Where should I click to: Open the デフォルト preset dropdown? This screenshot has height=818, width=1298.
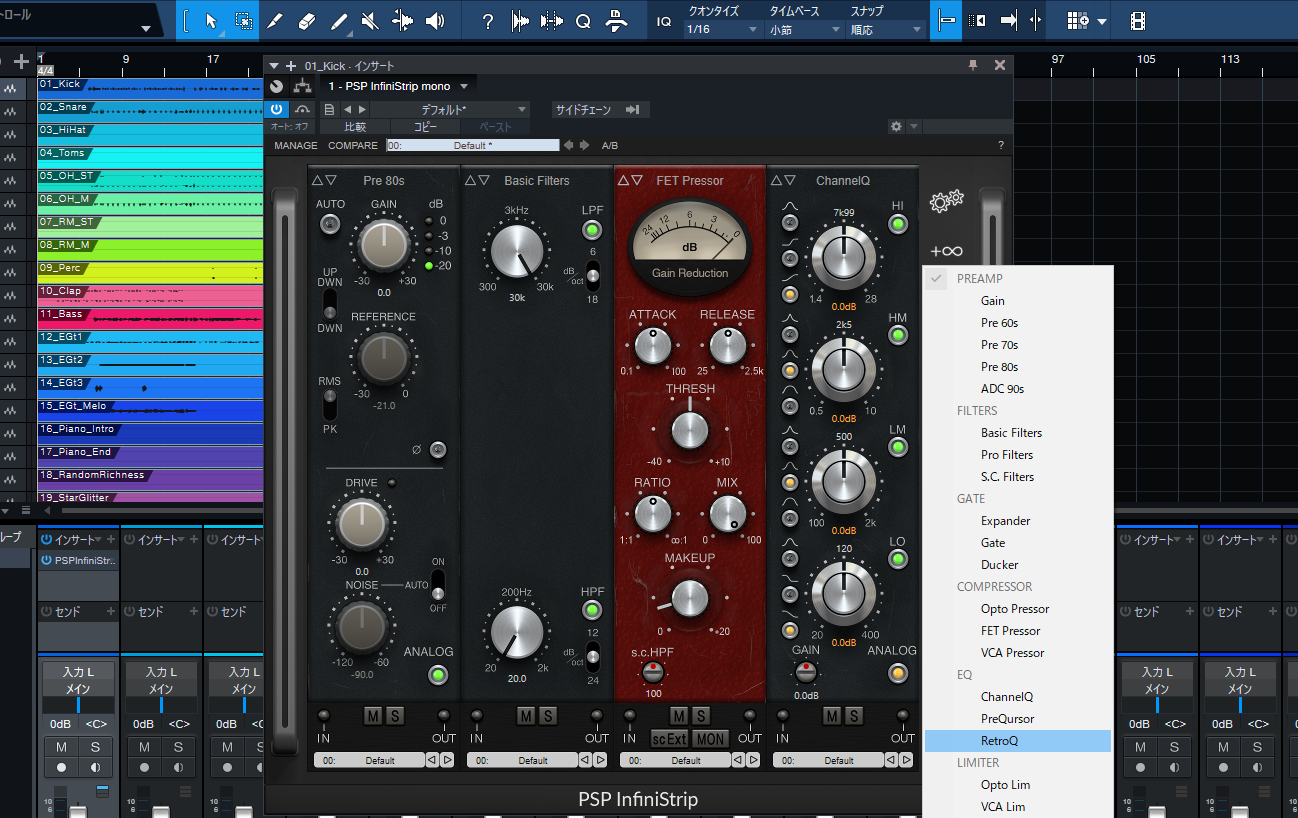click(448, 109)
